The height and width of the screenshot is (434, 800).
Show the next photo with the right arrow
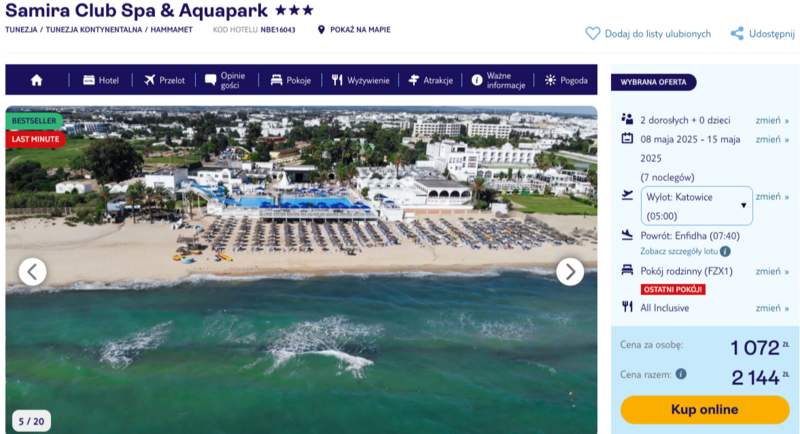[570, 272]
